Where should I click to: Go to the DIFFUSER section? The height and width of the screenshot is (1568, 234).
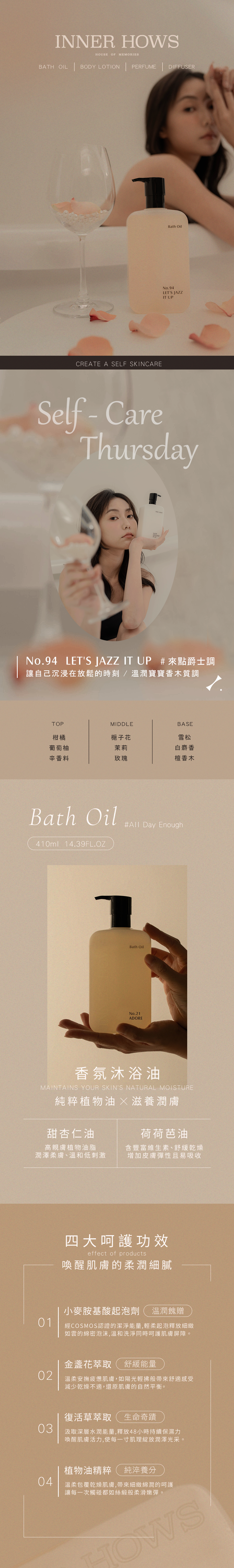pyautogui.click(x=181, y=67)
